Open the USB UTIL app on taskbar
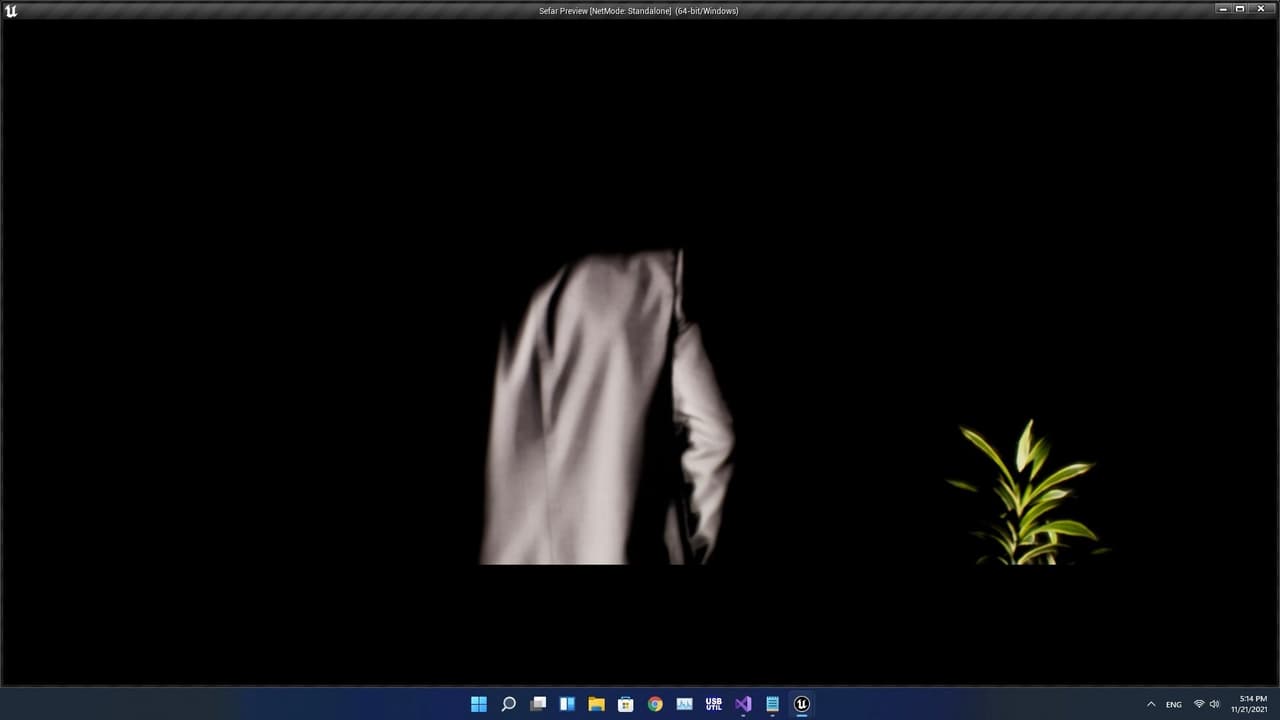 click(x=713, y=704)
